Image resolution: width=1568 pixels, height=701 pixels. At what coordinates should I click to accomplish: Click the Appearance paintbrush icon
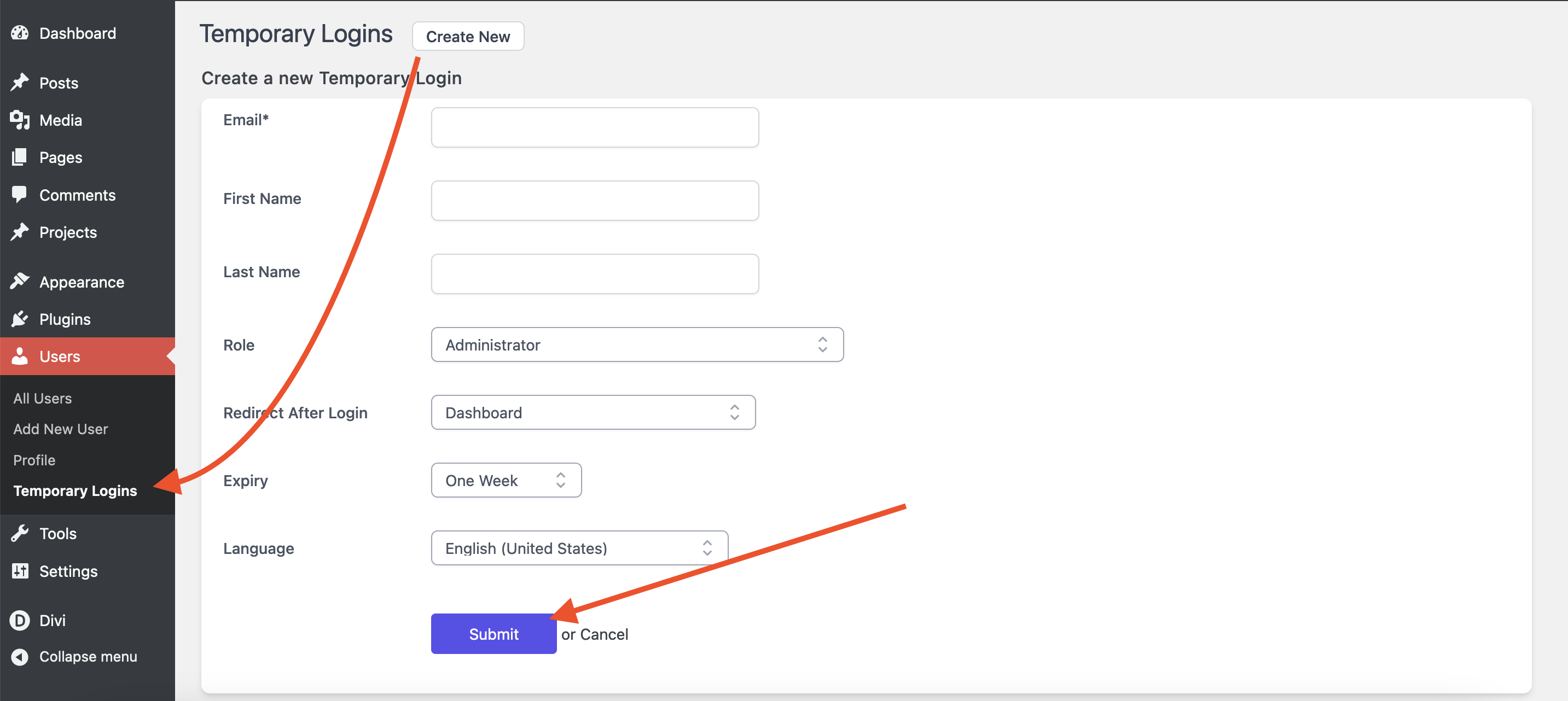click(20, 282)
